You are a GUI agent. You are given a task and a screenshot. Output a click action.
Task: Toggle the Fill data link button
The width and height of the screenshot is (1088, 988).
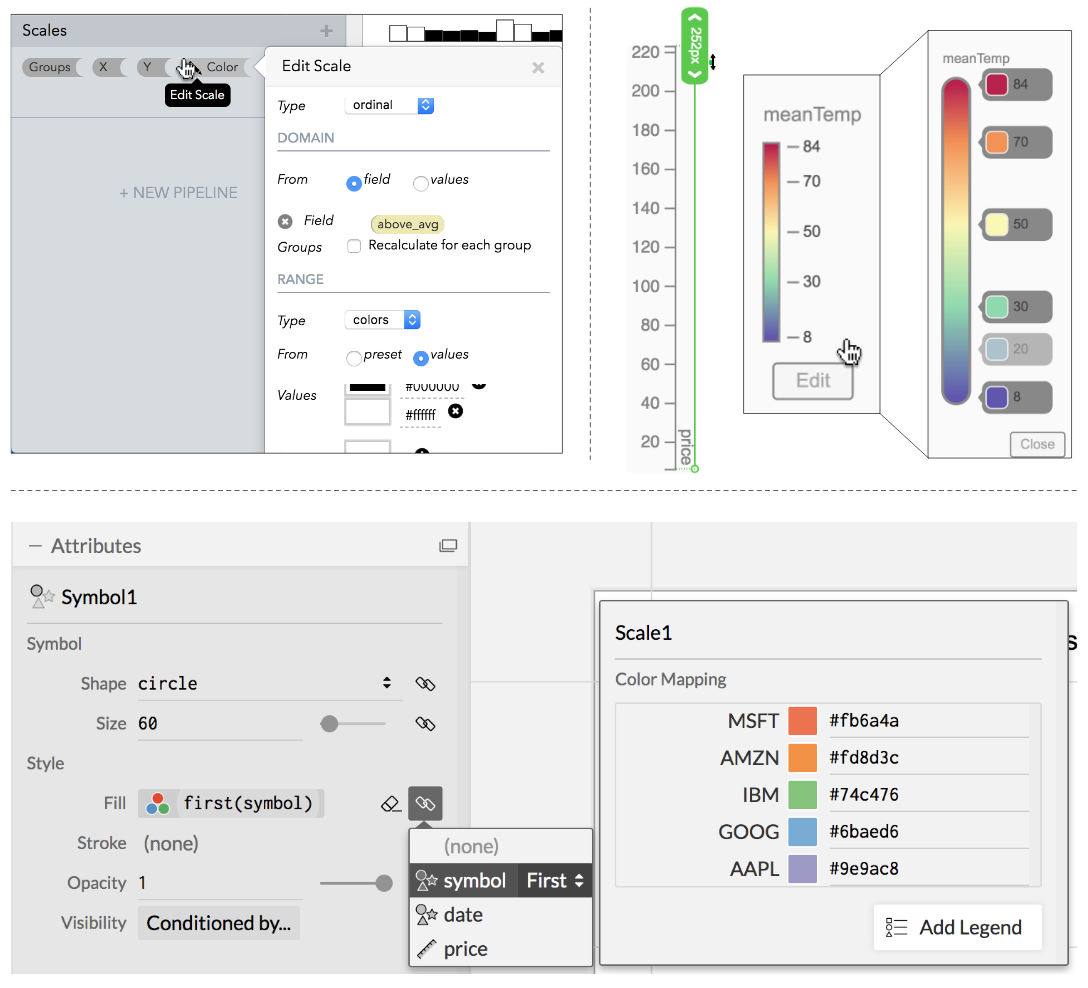tap(425, 803)
